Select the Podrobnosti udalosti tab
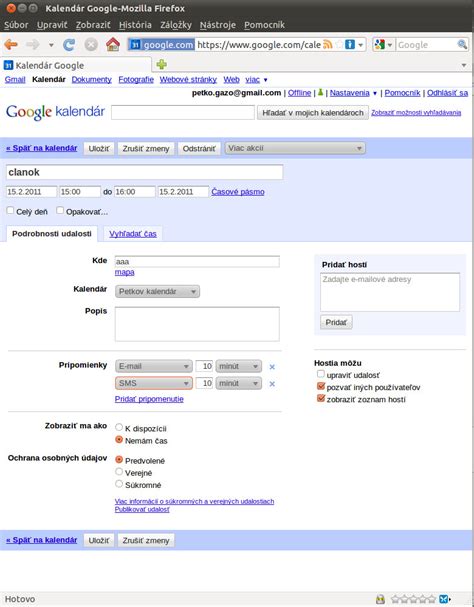Image resolution: width=474 pixels, height=607 pixels. click(x=52, y=233)
